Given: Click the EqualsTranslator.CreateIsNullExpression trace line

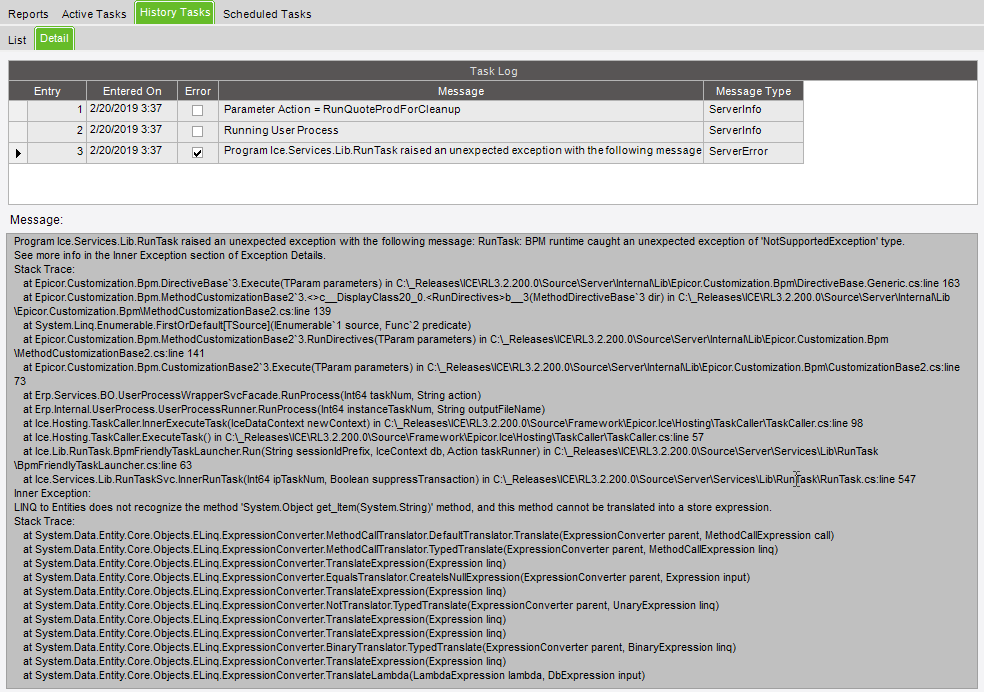Looking at the screenshot, I should click(x=387, y=578).
